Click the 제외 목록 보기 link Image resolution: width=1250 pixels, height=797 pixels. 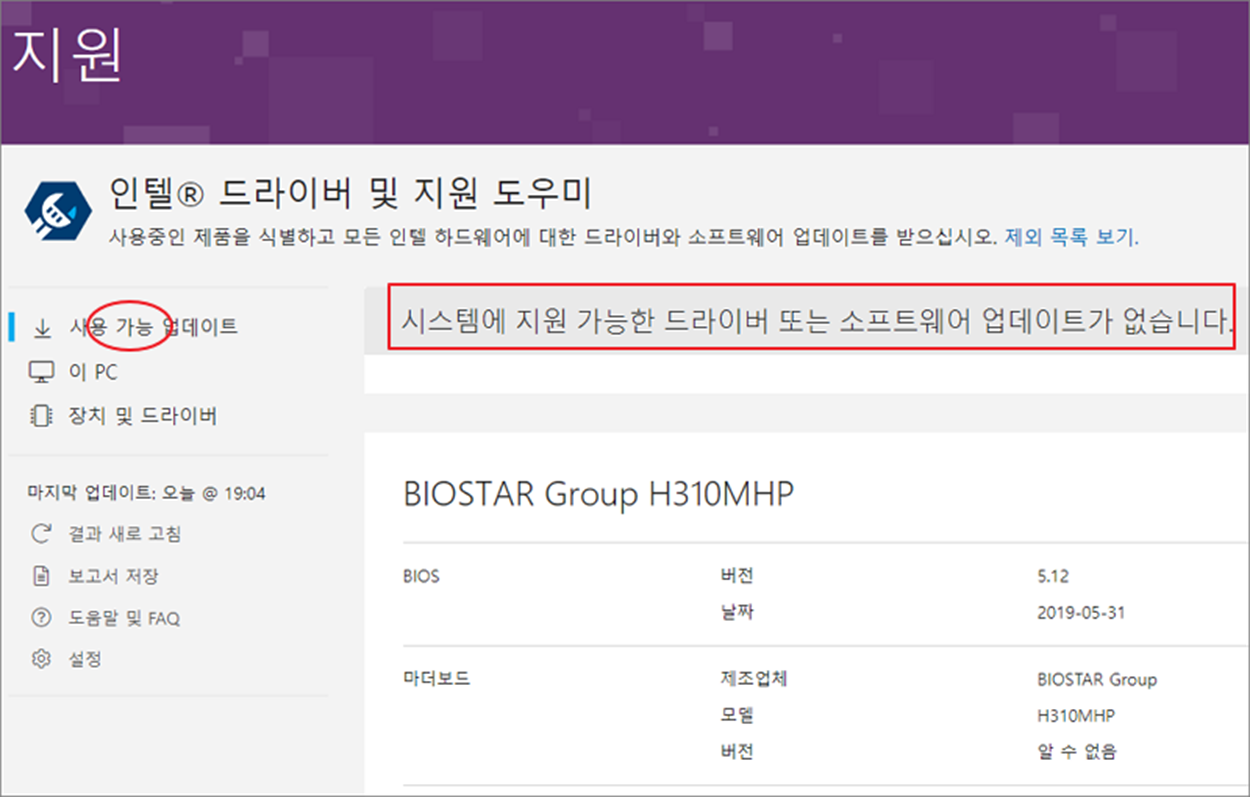point(1071,238)
